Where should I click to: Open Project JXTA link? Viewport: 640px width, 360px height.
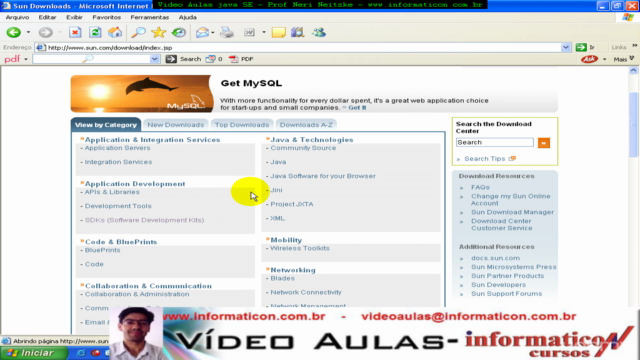tap(292, 204)
